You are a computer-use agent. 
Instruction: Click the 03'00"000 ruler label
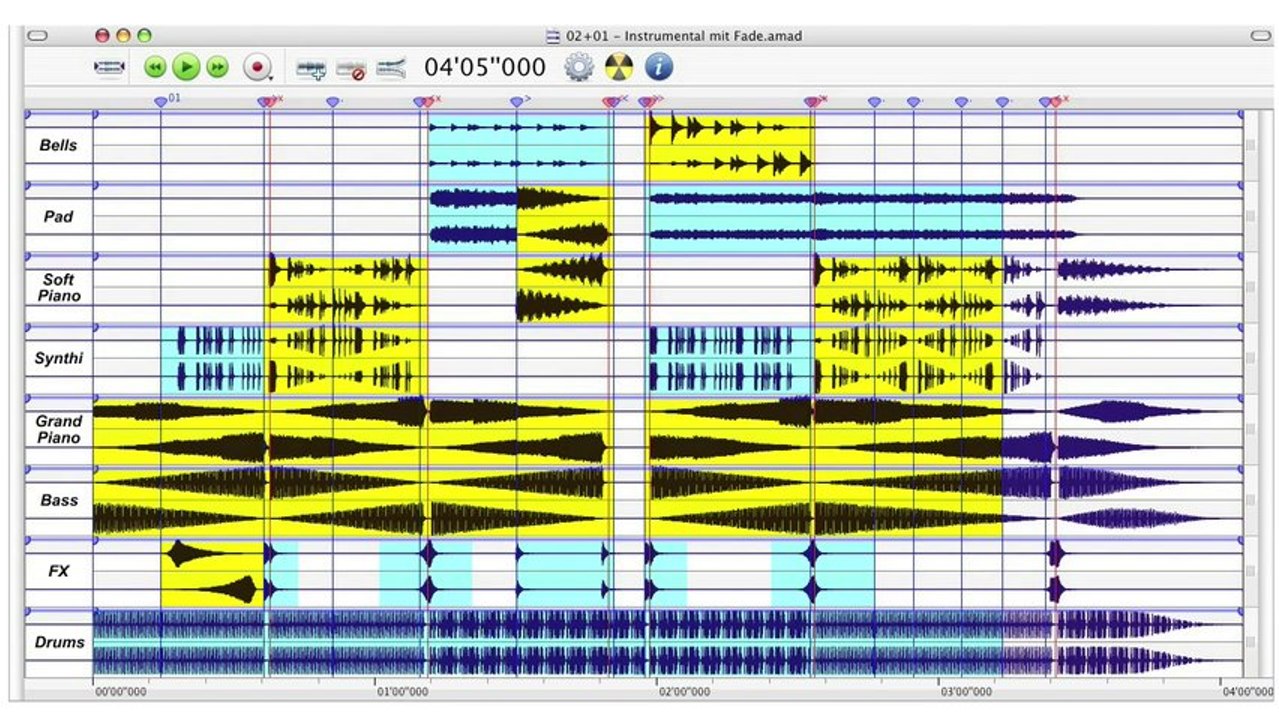pos(966,691)
